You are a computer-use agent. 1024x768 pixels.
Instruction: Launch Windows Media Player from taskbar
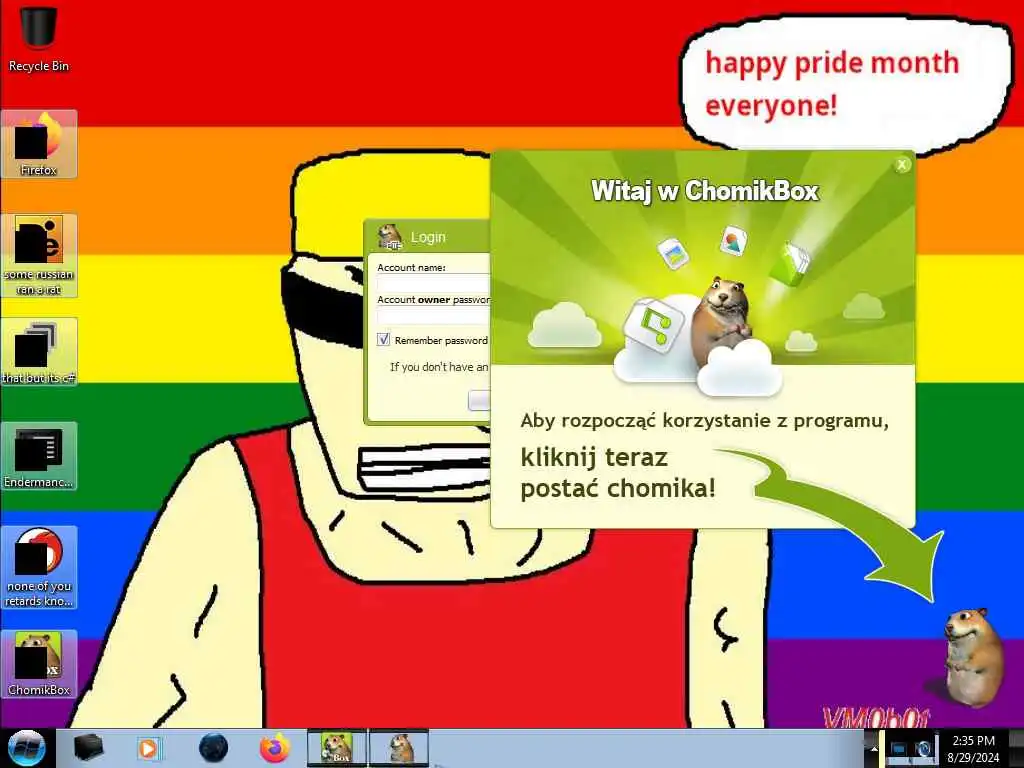click(x=149, y=748)
